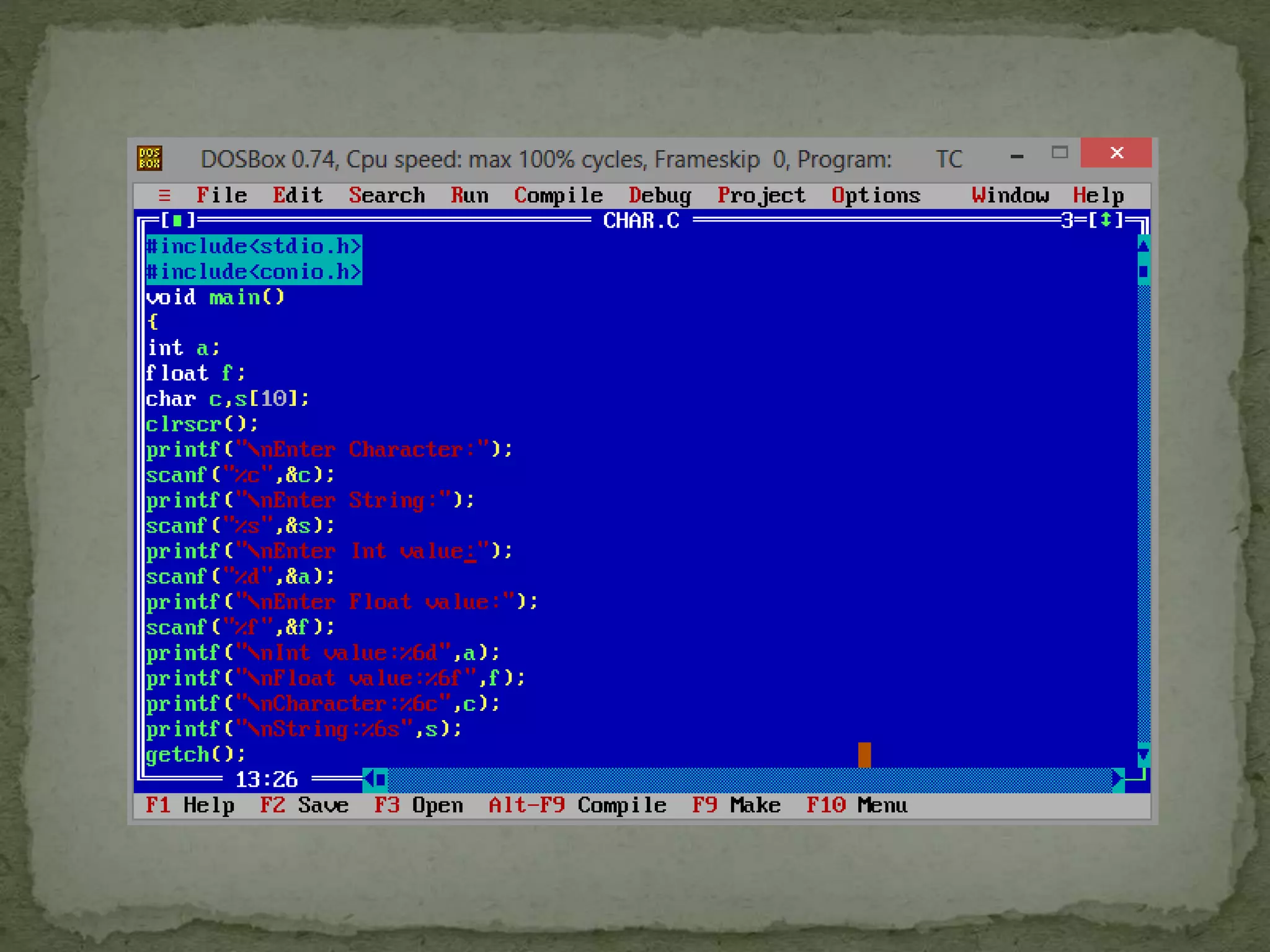Viewport: 1270px width, 952px height.
Task: Click the getch(); line in editor
Action: coord(195,754)
